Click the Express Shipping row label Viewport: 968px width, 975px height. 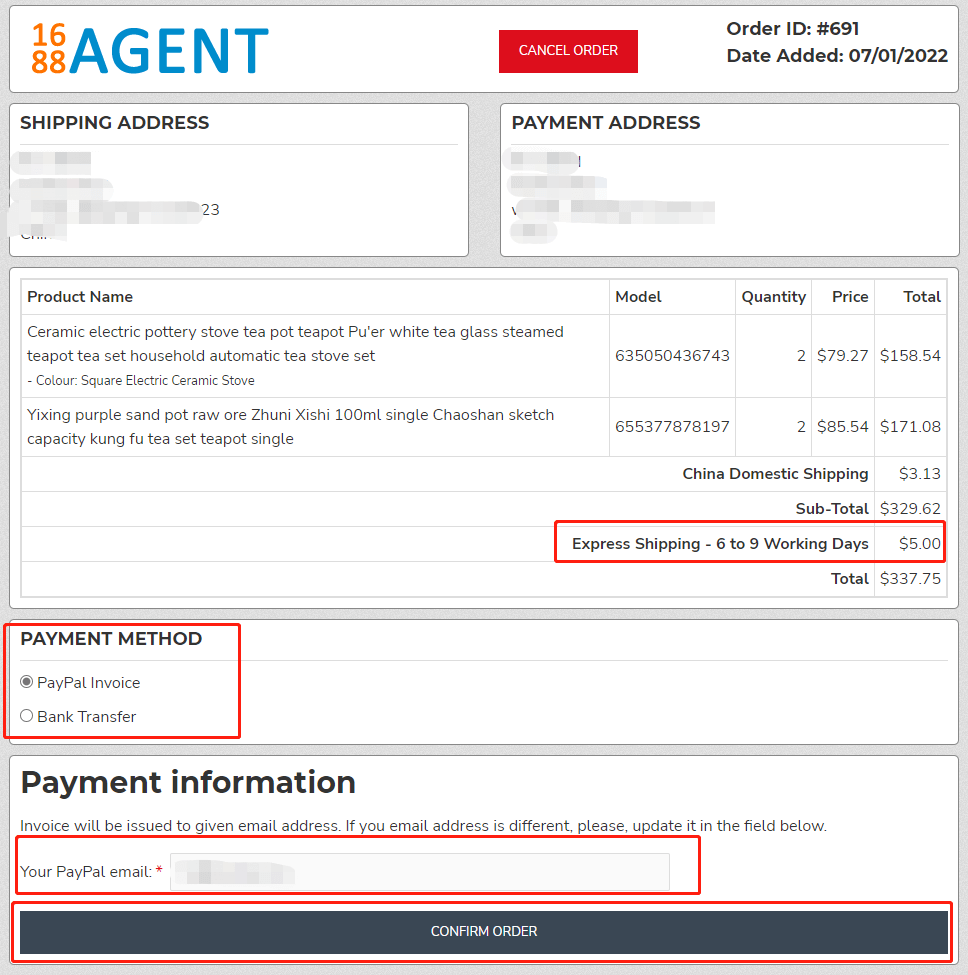point(720,544)
